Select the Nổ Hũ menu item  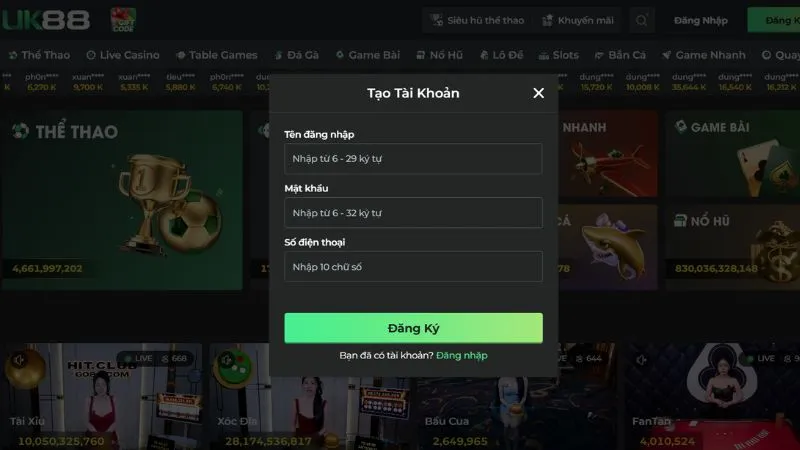(x=440, y=55)
